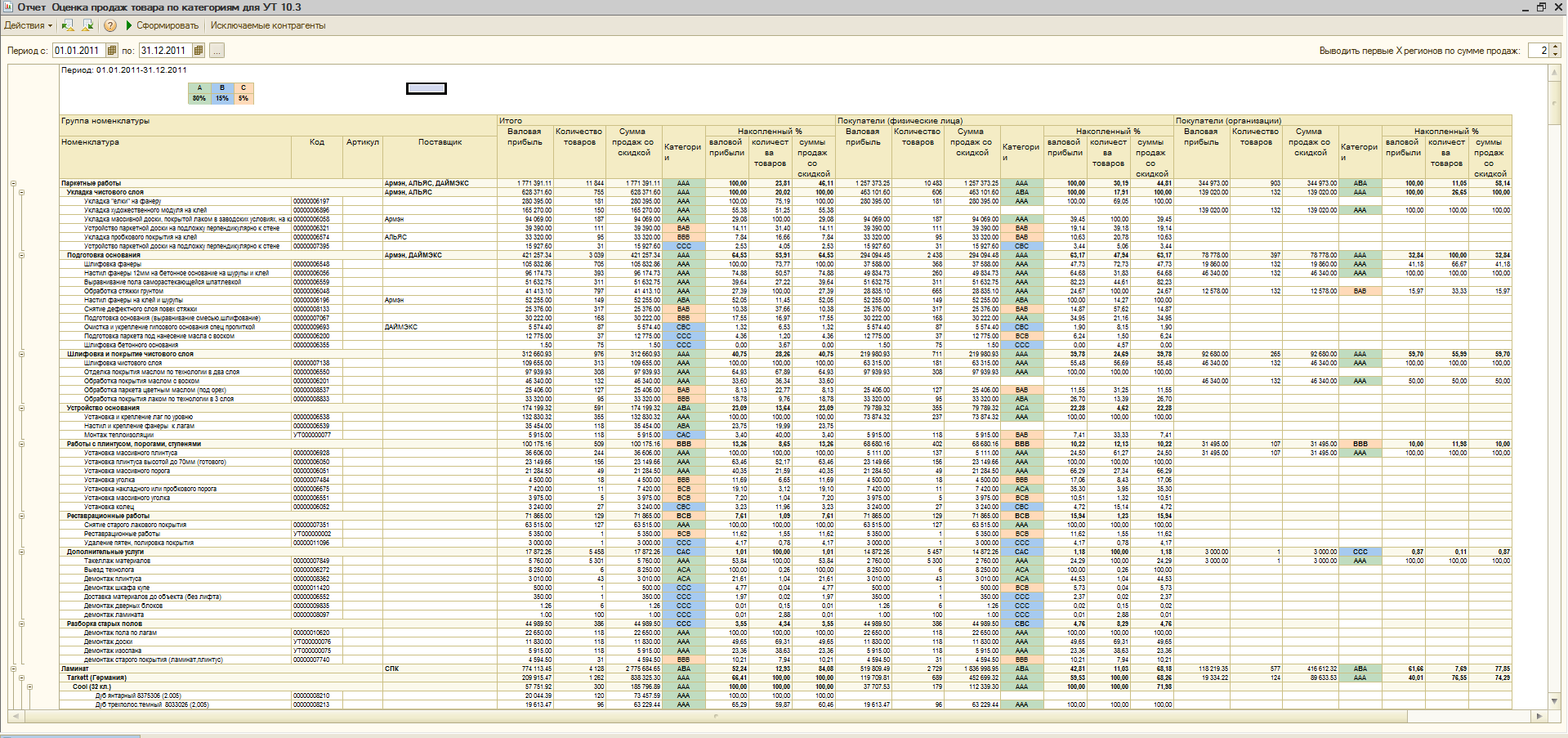Image resolution: width=1568 pixels, height=738 pixels.
Task: Open calendar for the start date 01.01.2011
Action: (112, 51)
